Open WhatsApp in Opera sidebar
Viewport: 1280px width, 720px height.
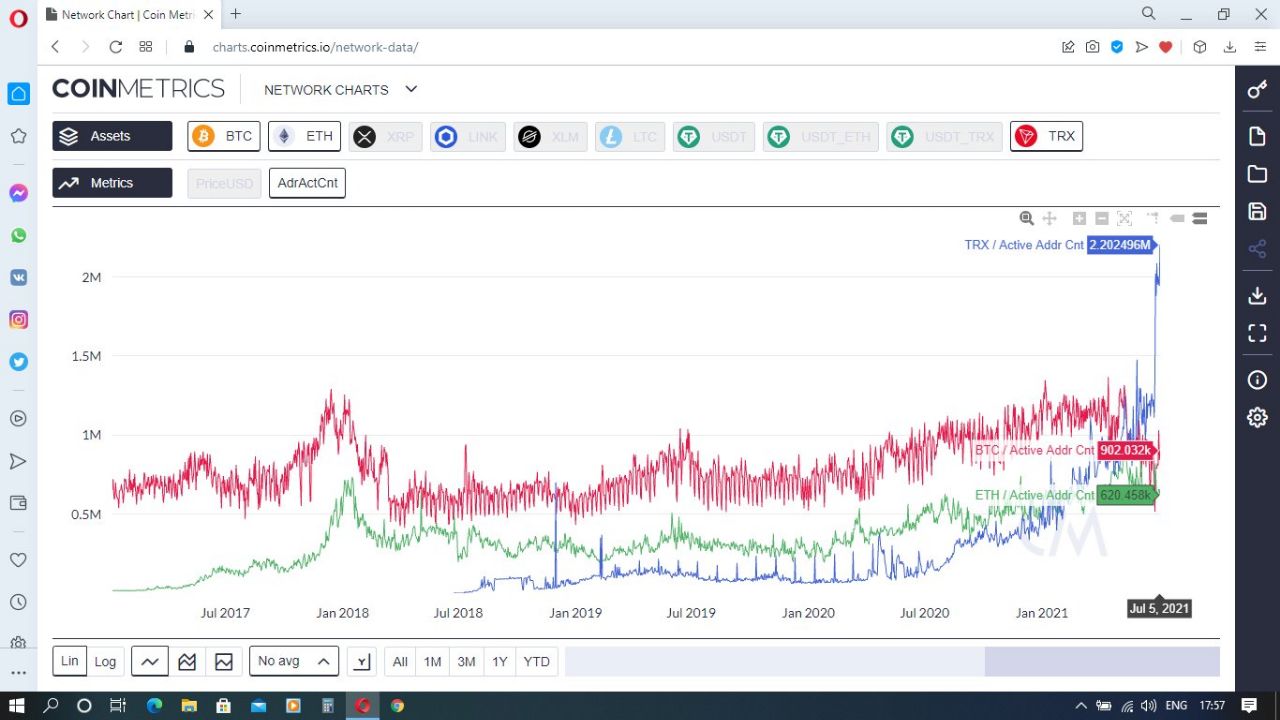pos(18,236)
